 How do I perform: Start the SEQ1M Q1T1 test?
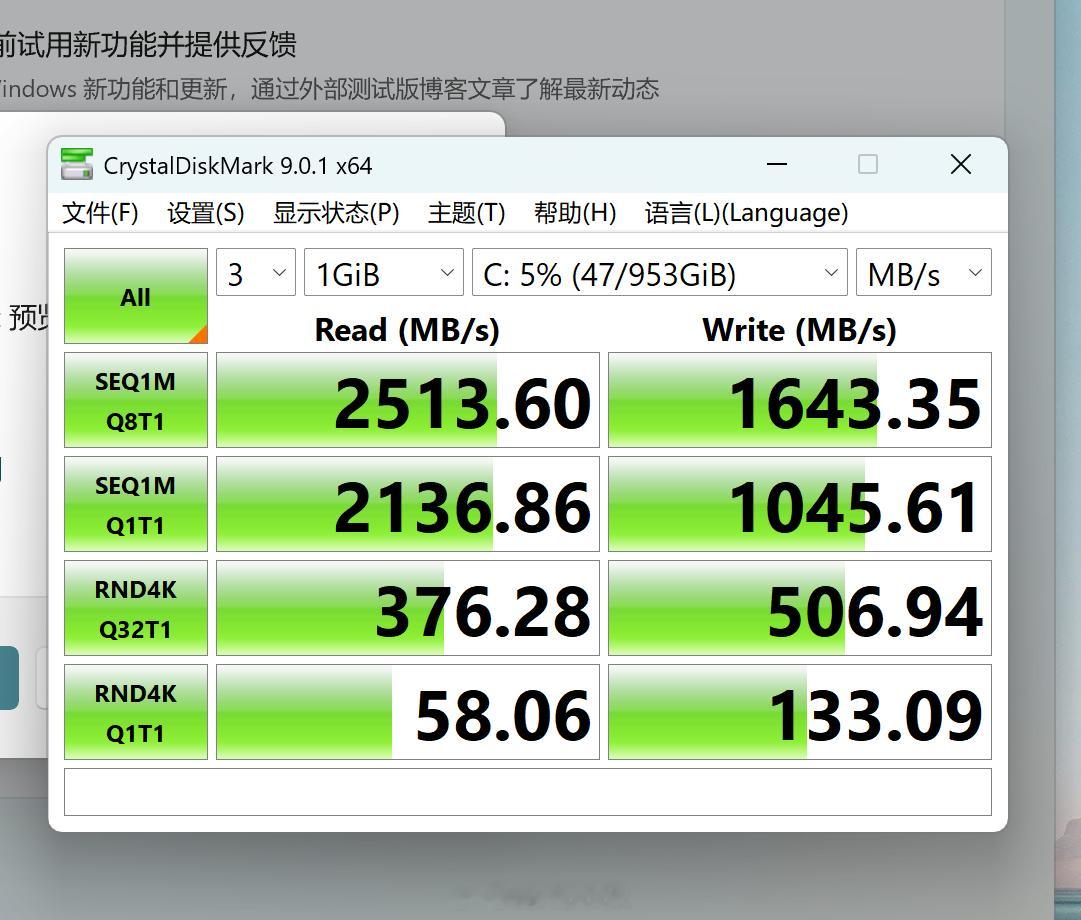[135, 504]
